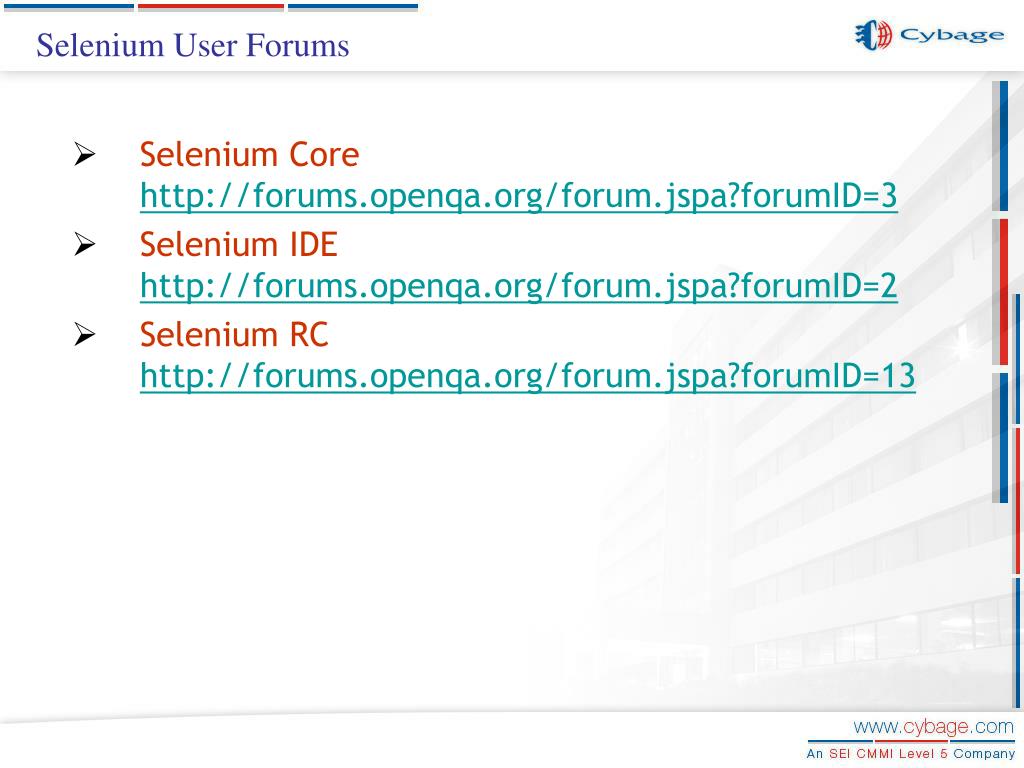The height and width of the screenshot is (768, 1024).
Task: Open the Selenium IDE forum link forumID=2
Action: [519, 286]
